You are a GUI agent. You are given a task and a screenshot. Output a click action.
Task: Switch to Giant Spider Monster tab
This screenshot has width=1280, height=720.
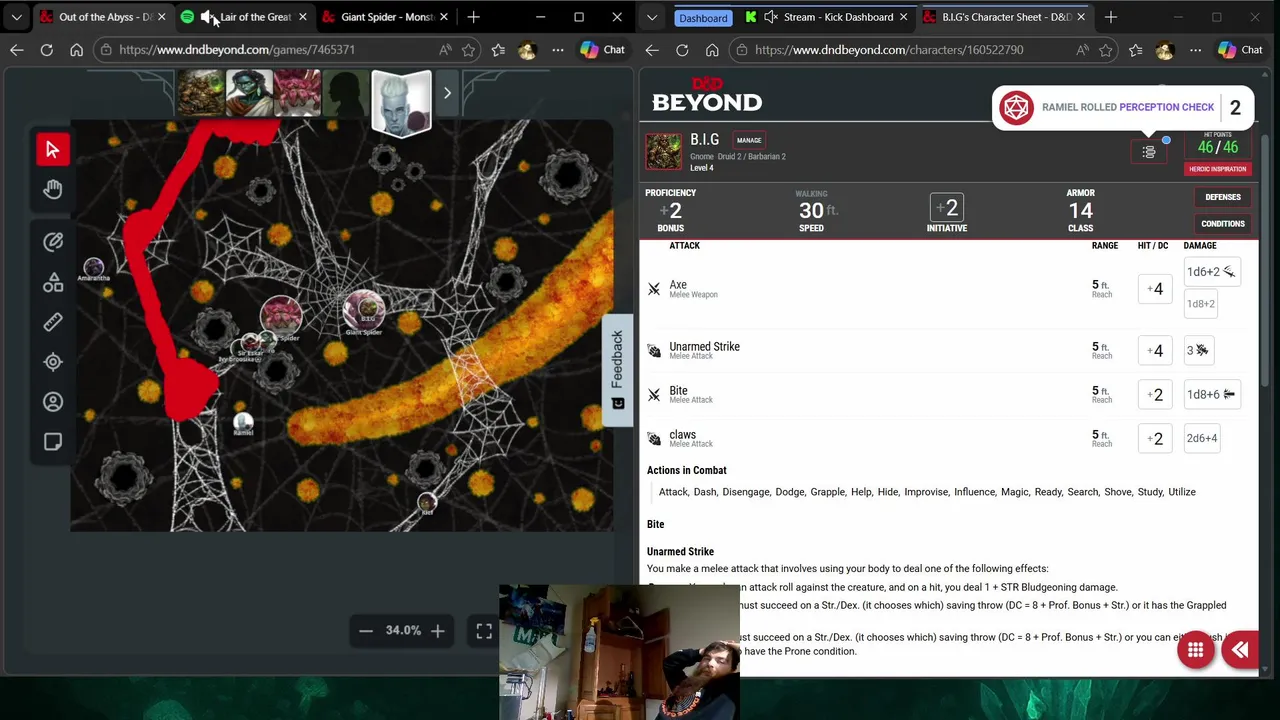click(x=386, y=17)
